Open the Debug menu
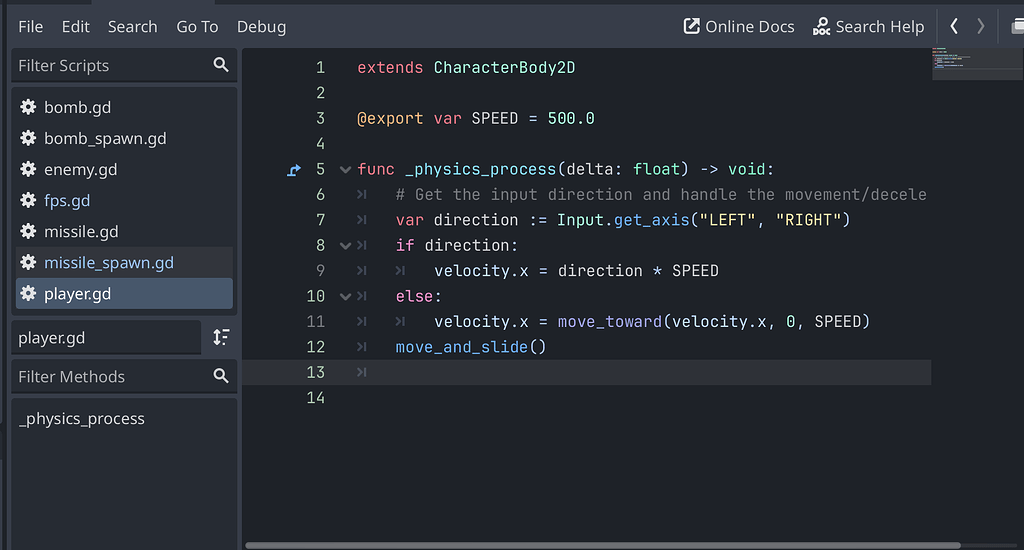This screenshot has width=1024, height=550. (261, 27)
